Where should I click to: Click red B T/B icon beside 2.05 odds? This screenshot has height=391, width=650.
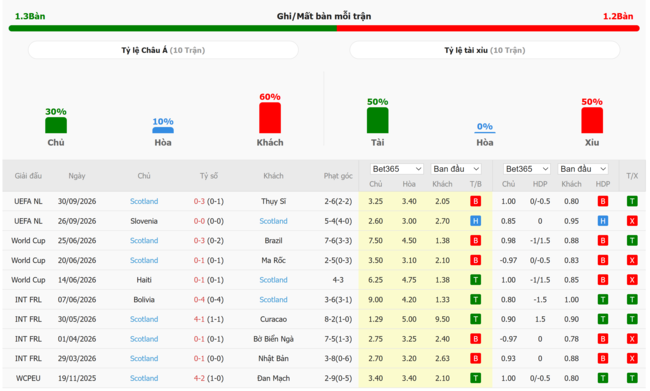pos(475,201)
